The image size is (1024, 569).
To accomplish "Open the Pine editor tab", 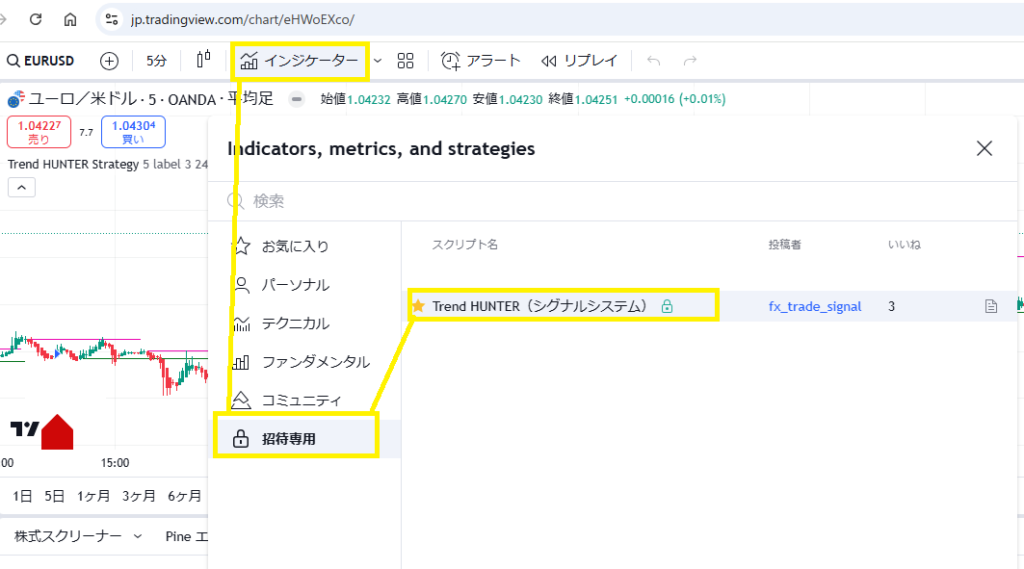I will pos(186,536).
